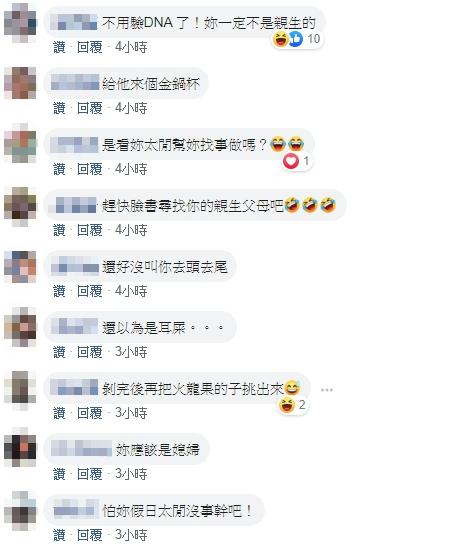The height and width of the screenshot is (547, 454).
Task: Open reactions on the DNA comment
Action: point(297,39)
